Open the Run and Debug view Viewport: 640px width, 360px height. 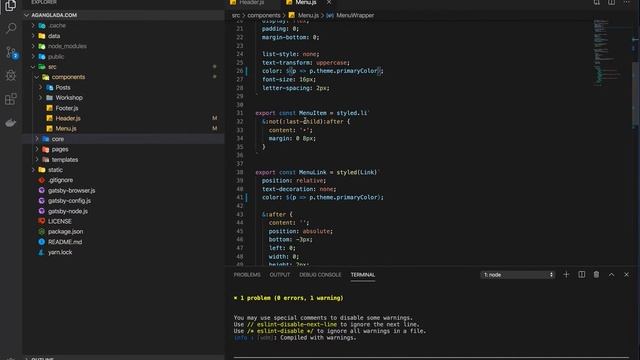[11, 75]
